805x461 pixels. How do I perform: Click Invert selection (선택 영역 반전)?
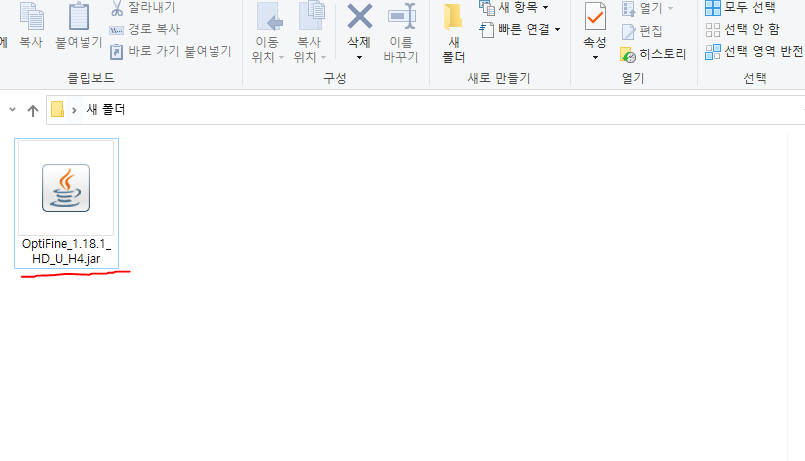point(754,51)
